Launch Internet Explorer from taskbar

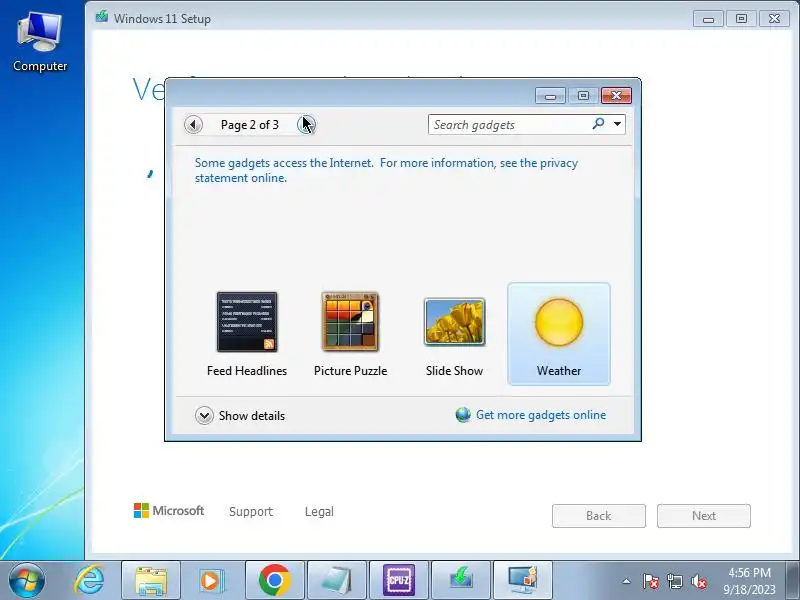pos(90,581)
